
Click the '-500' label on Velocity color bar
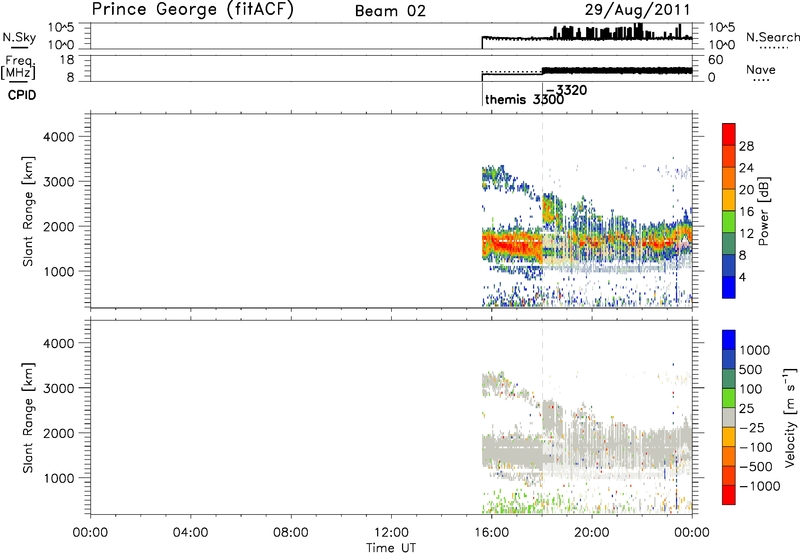pos(756,466)
